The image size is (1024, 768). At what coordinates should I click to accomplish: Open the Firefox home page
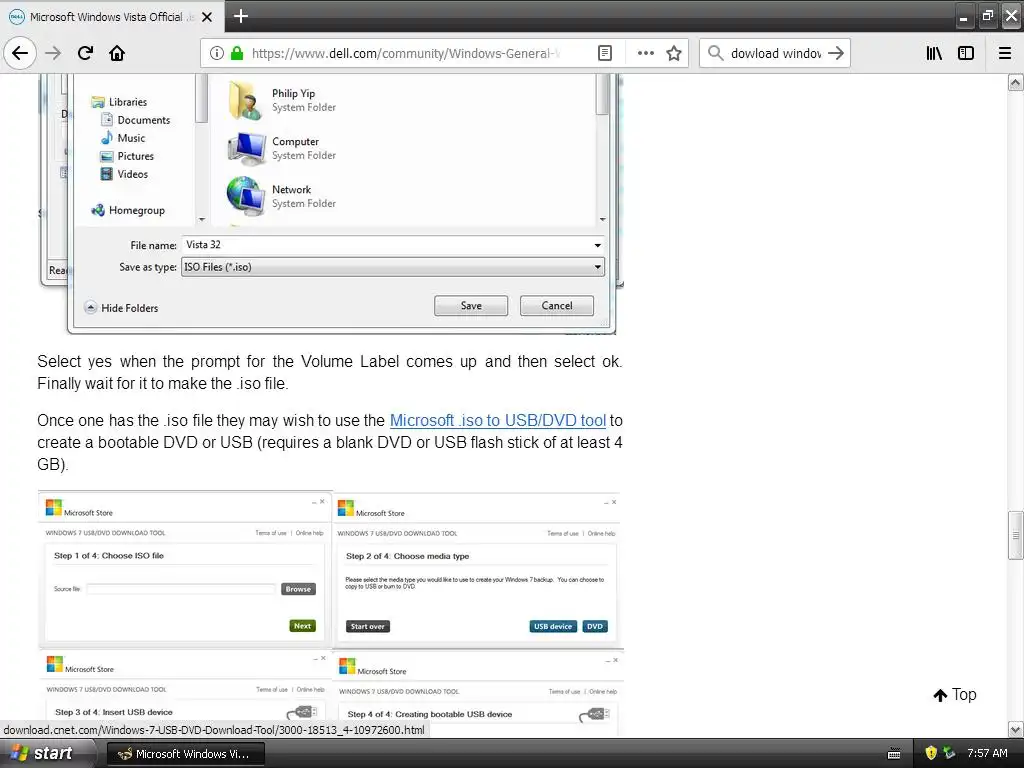117,53
